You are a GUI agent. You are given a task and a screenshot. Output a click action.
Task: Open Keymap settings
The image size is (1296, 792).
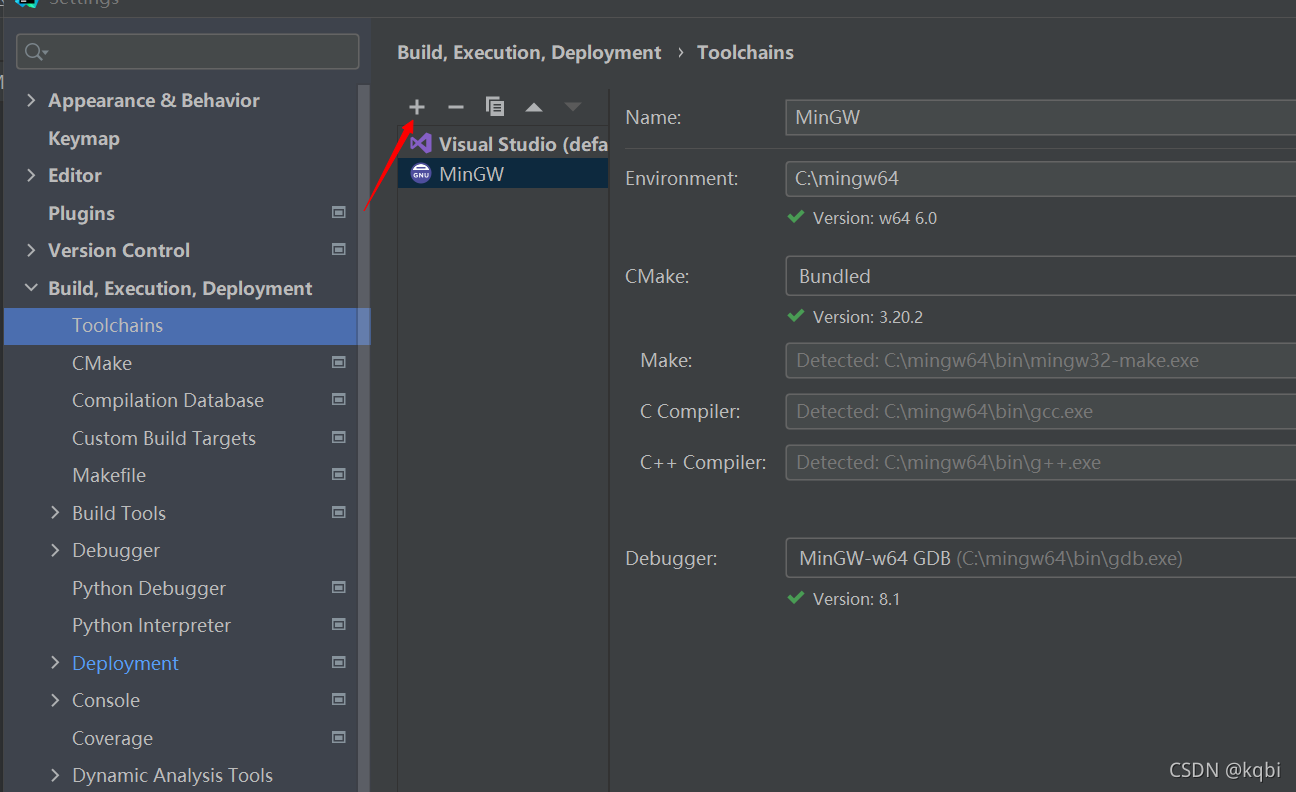(x=84, y=138)
